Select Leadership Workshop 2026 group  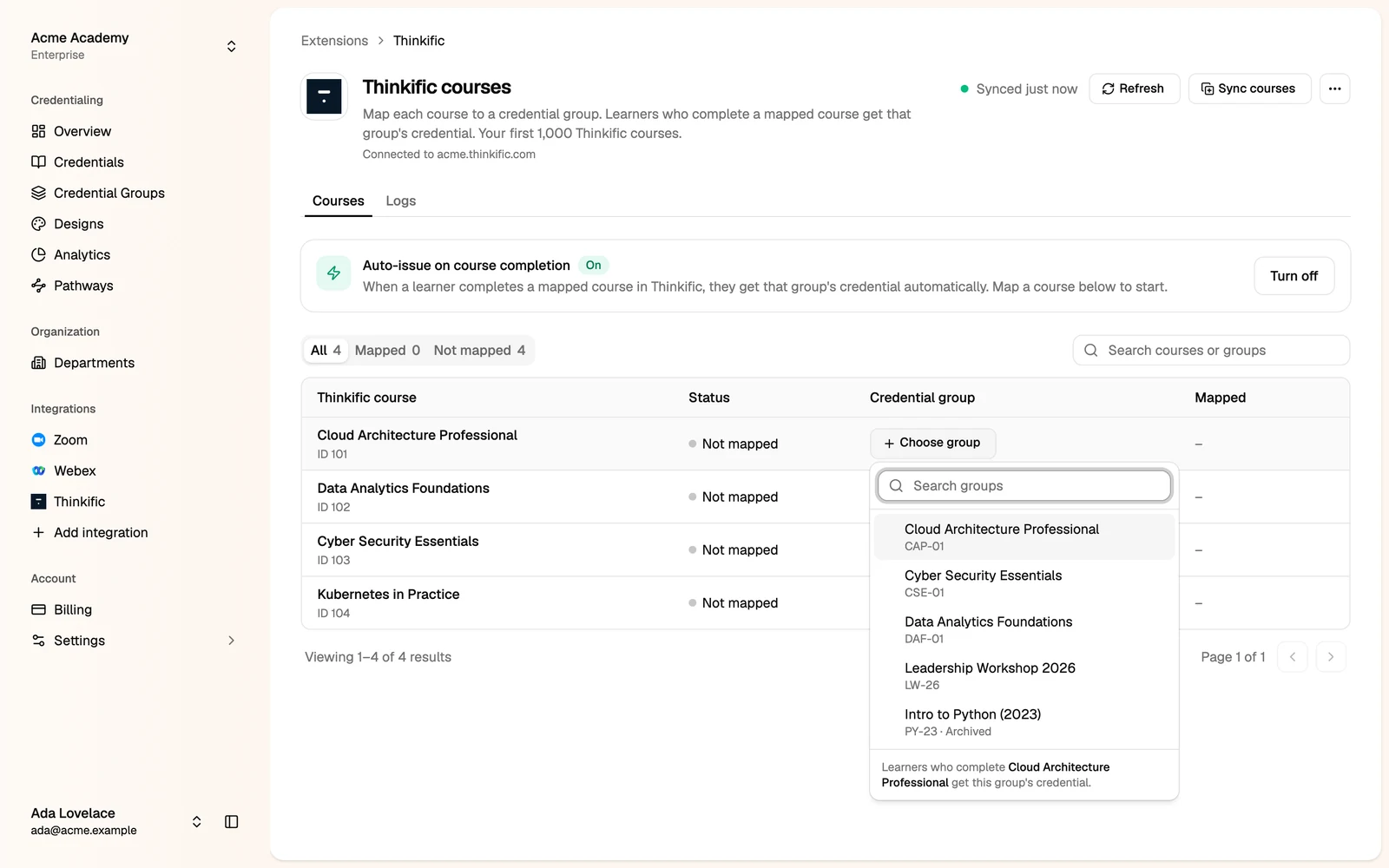pyautogui.click(x=1024, y=675)
